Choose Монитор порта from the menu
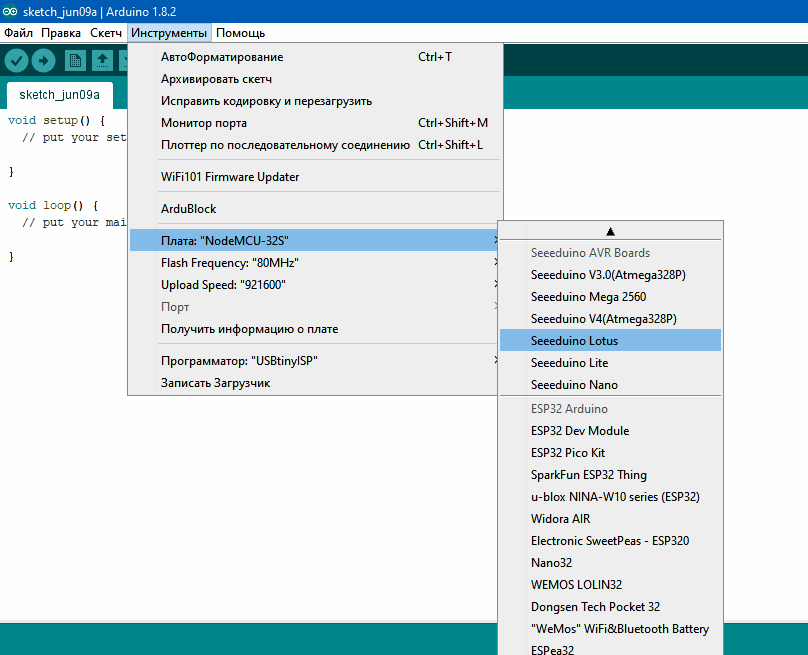Image resolution: width=808 pixels, height=655 pixels. (204, 123)
